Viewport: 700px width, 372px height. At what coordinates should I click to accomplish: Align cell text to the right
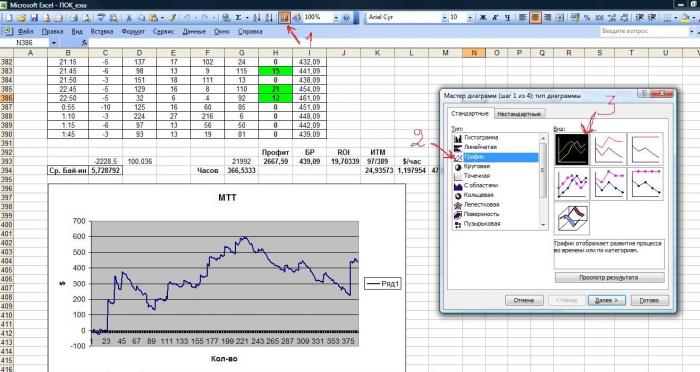[x=547, y=18]
